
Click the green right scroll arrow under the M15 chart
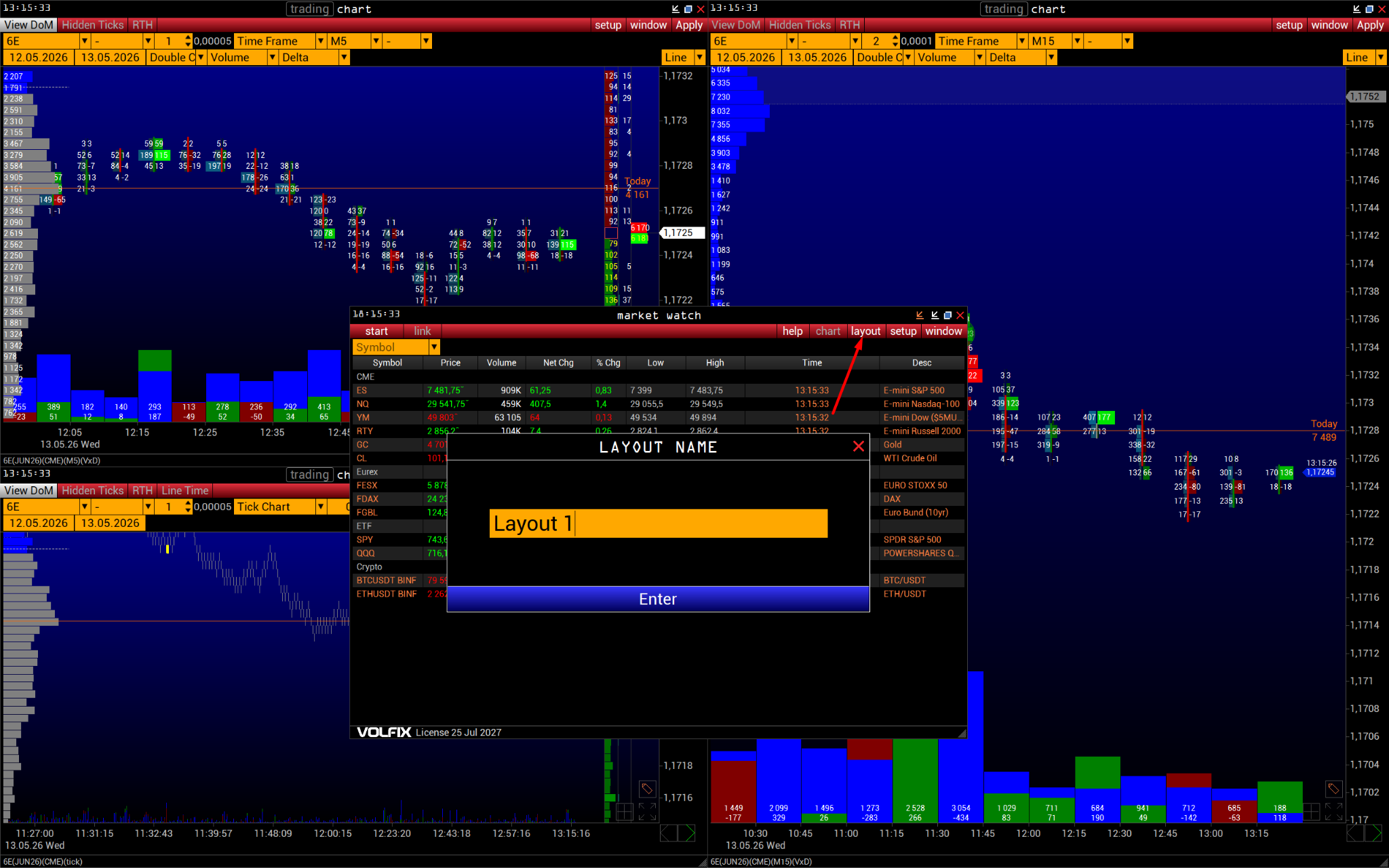(x=1375, y=833)
